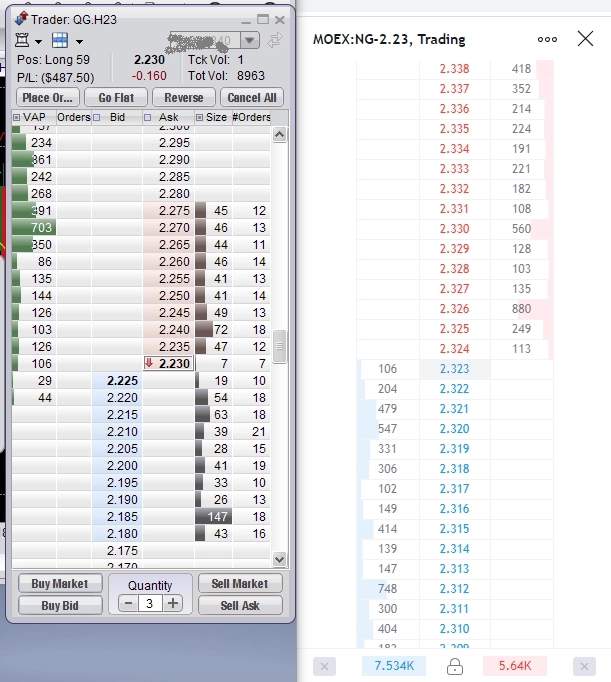Click the Tot Vol: 8963 readout

226,76
